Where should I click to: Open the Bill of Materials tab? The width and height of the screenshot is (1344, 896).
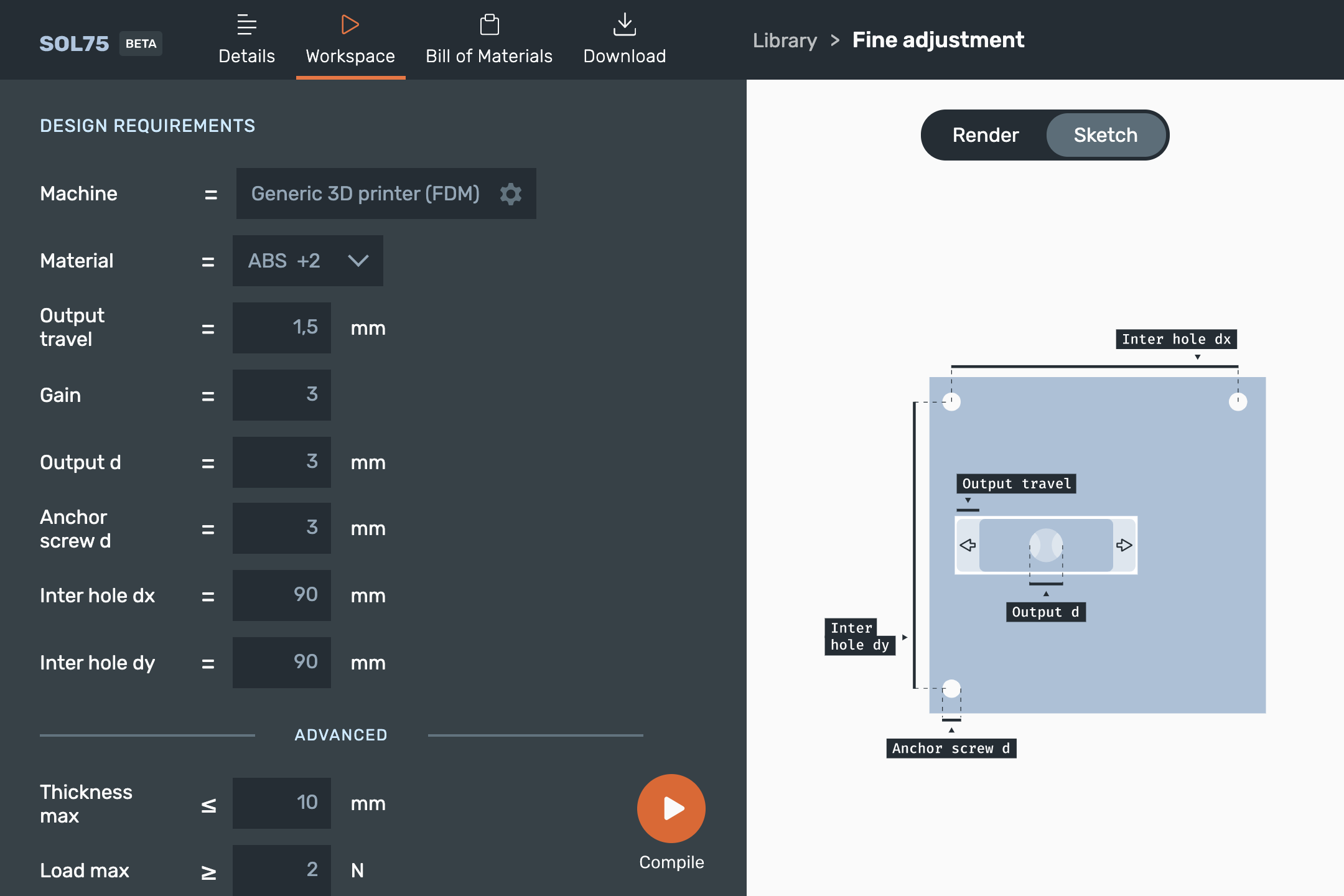pyautogui.click(x=489, y=56)
